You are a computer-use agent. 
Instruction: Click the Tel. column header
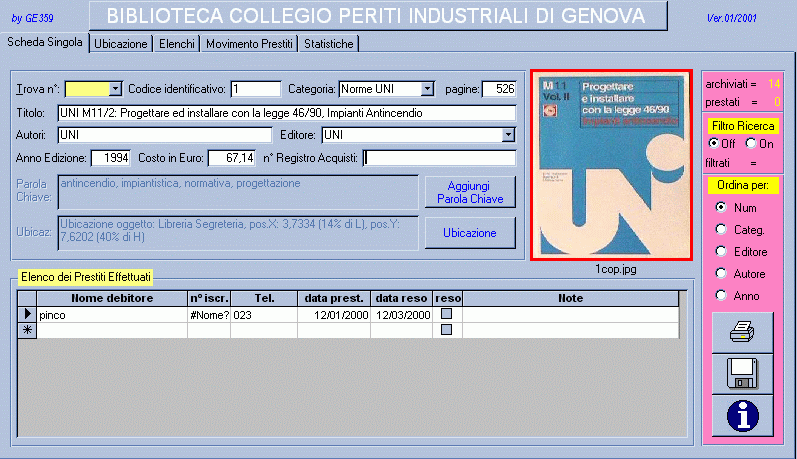[264, 298]
